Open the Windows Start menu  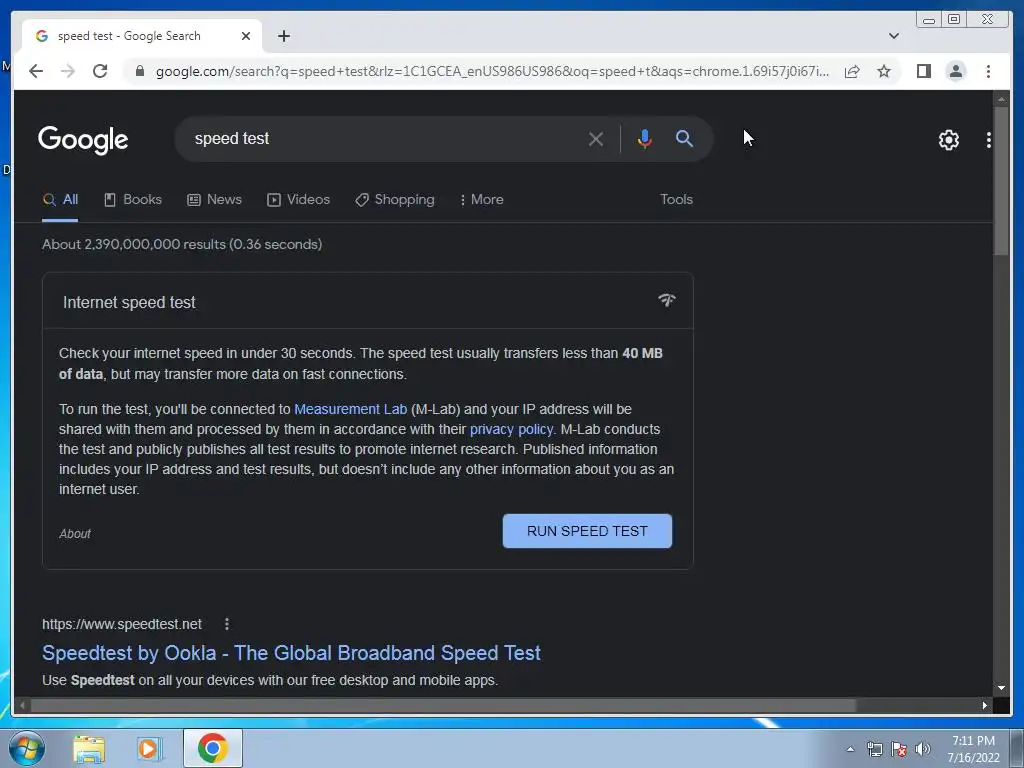click(x=27, y=748)
